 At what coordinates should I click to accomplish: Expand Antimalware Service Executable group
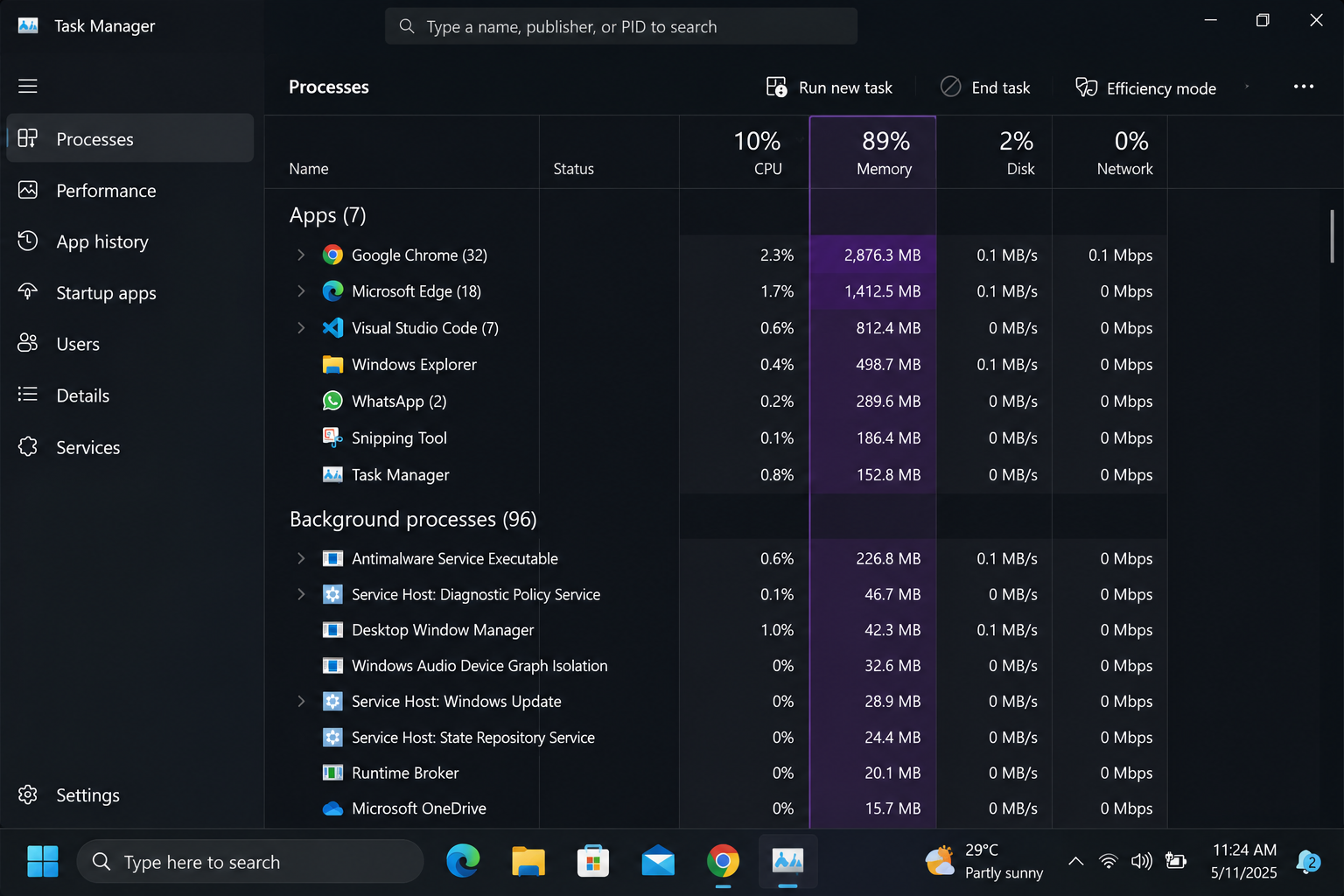(301, 558)
